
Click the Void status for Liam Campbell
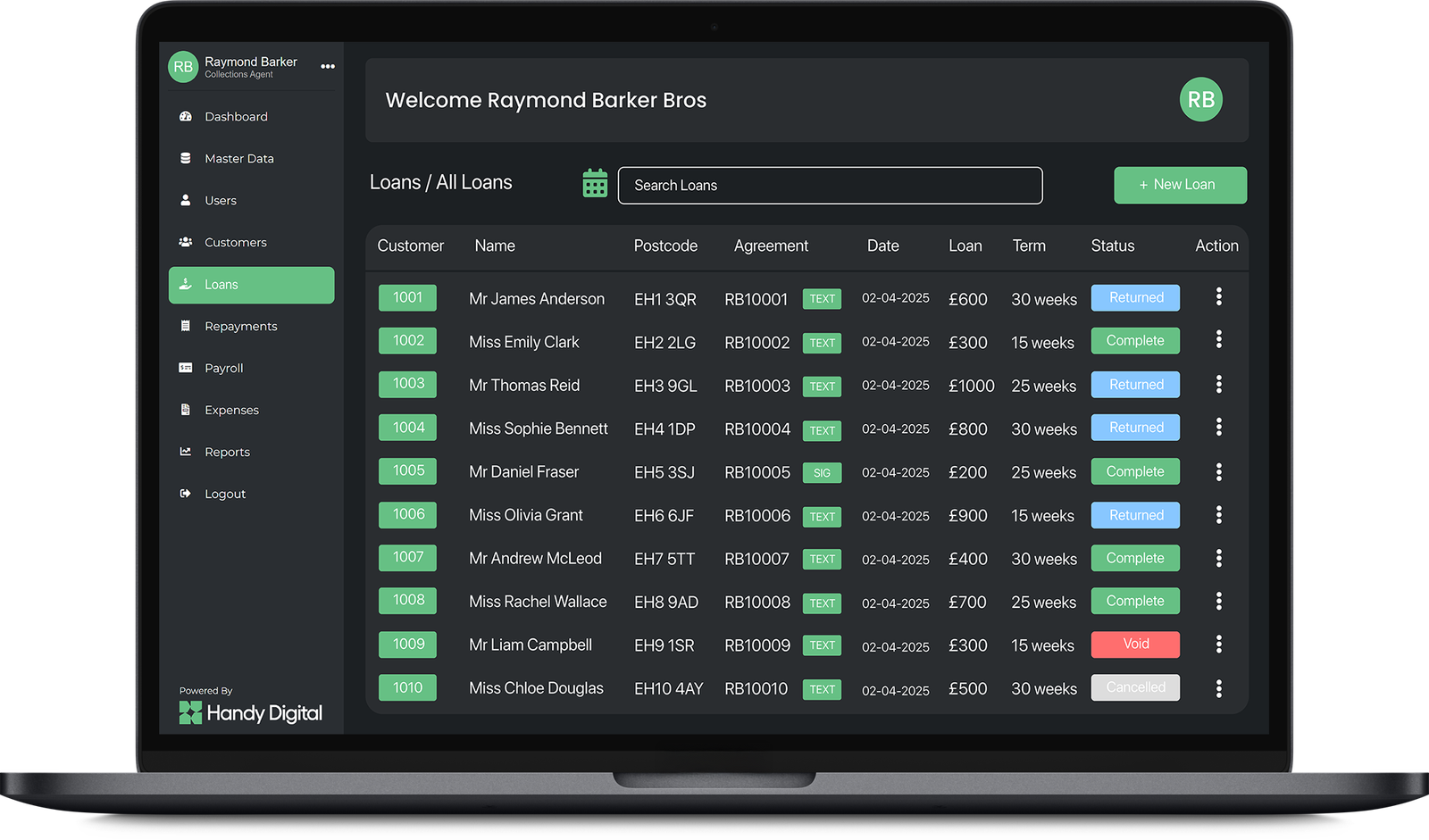click(1135, 645)
